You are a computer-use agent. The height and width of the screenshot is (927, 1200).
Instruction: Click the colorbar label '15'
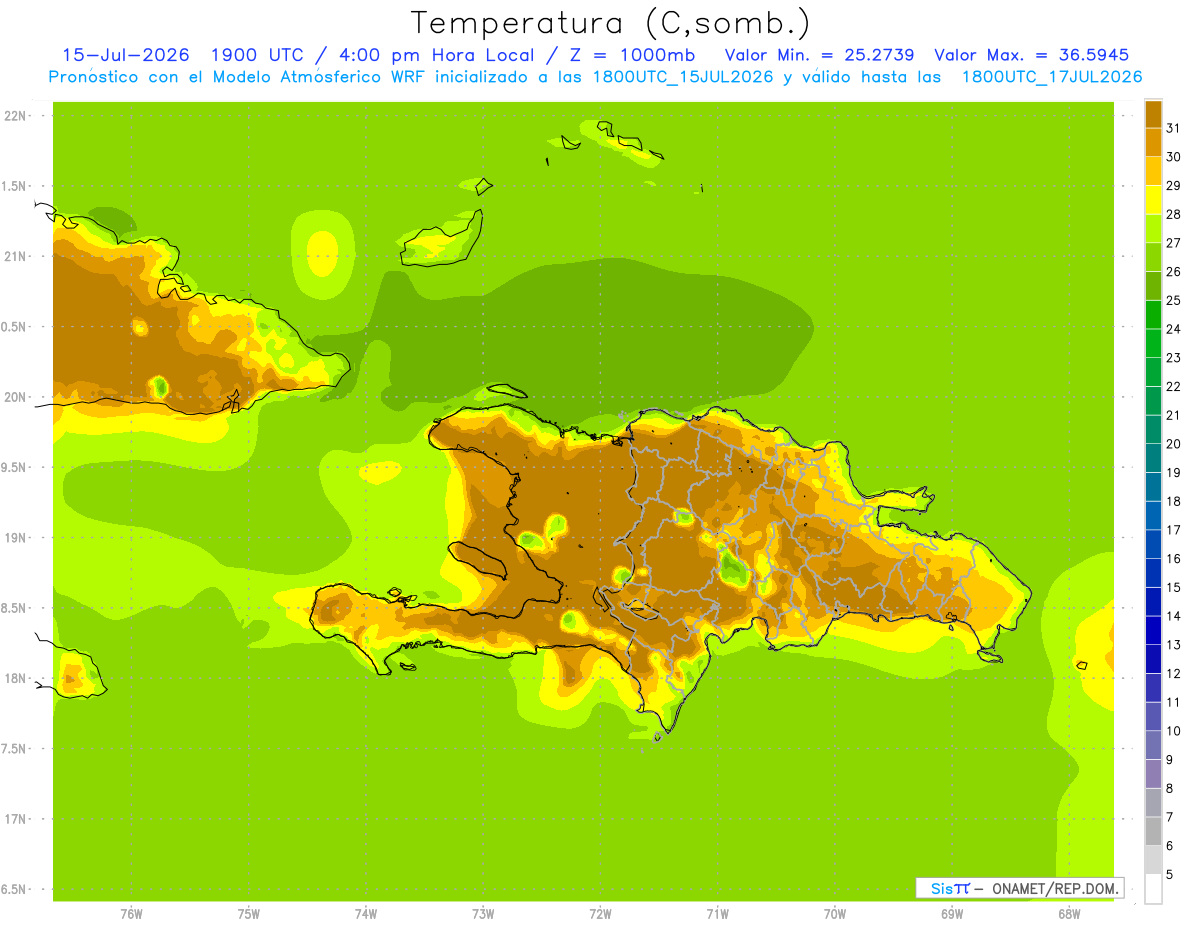(x=1174, y=587)
